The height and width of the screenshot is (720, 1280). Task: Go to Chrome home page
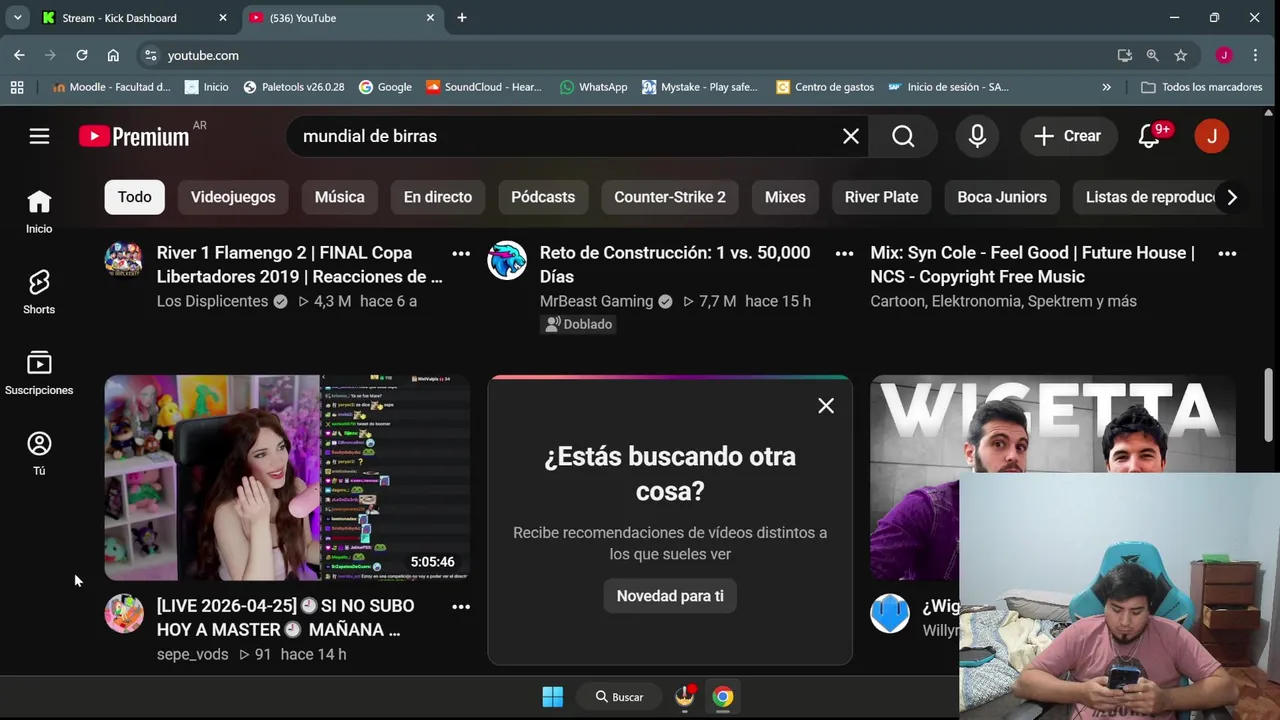pyautogui.click(x=113, y=55)
